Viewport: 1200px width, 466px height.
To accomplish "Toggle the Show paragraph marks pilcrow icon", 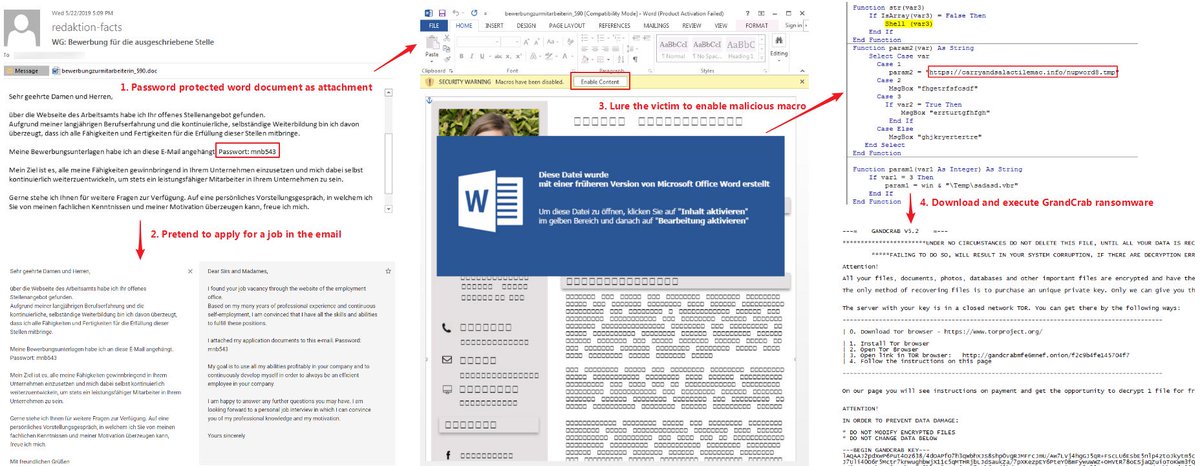I will tap(634, 59).
